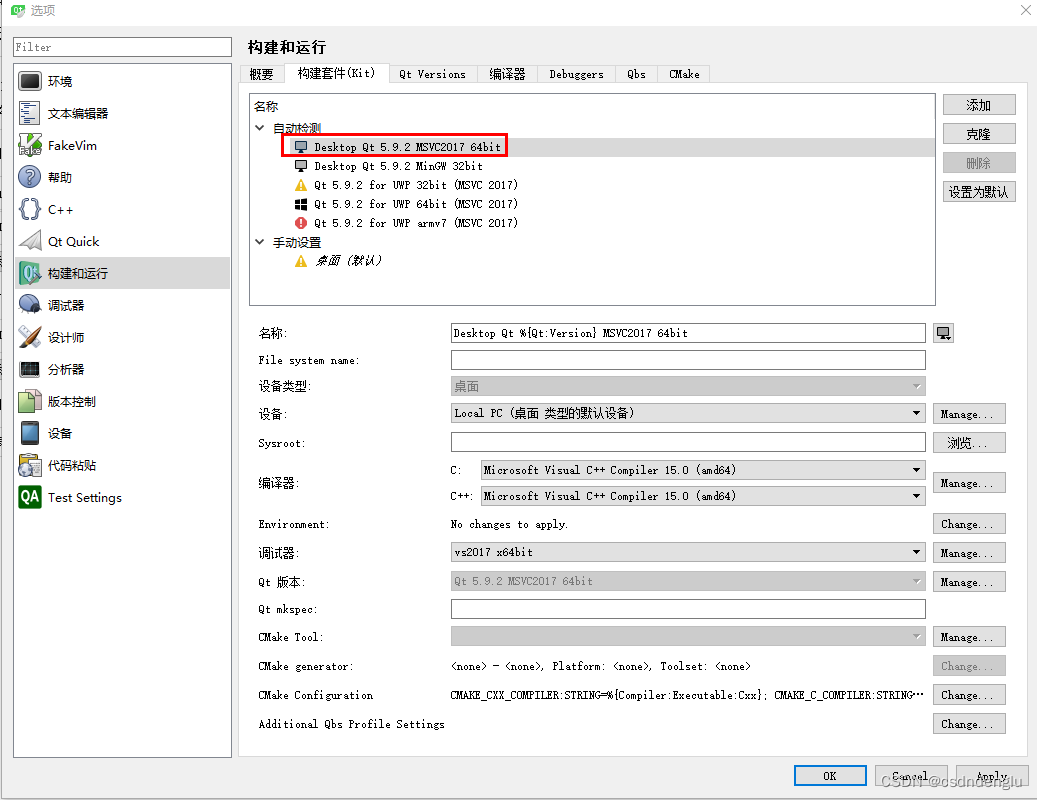The image size is (1037, 800).
Task: Select the 桌面 (默认) manual kit
Action: (x=348, y=261)
